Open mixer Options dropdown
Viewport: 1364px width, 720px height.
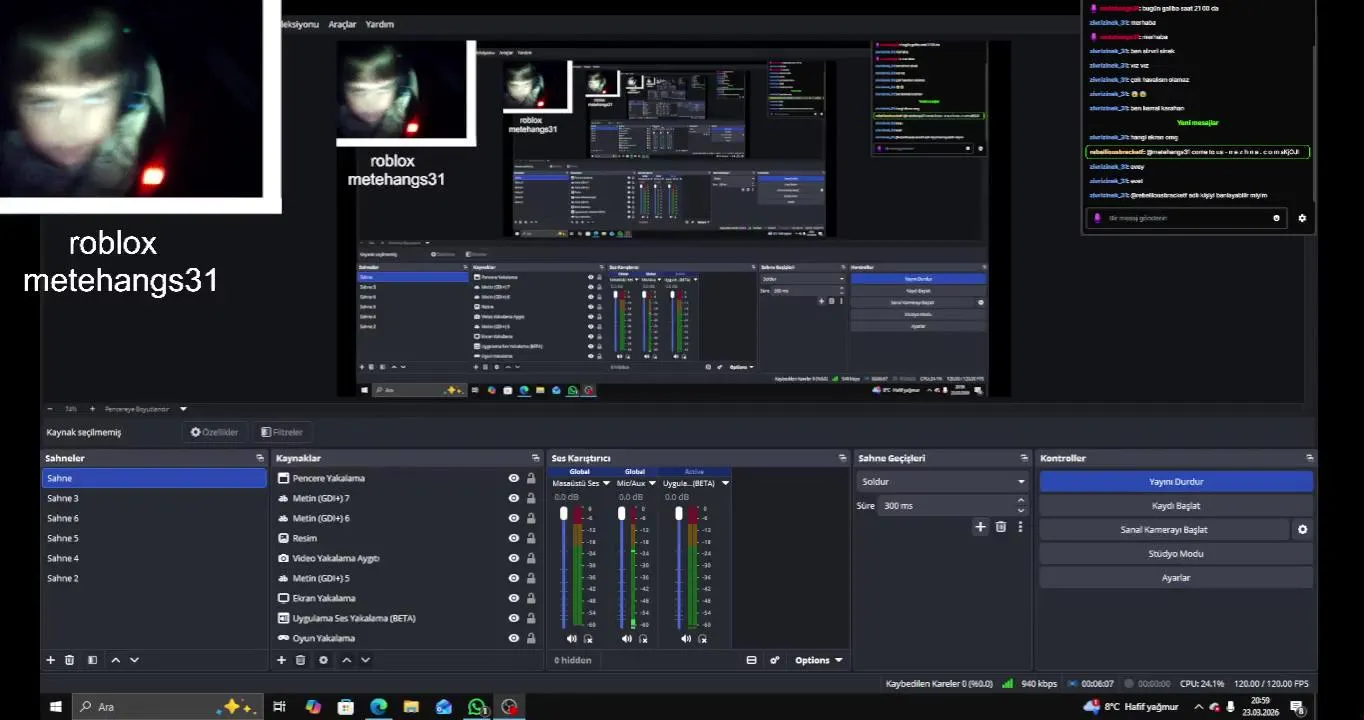pyautogui.click(x=819, y=660)
